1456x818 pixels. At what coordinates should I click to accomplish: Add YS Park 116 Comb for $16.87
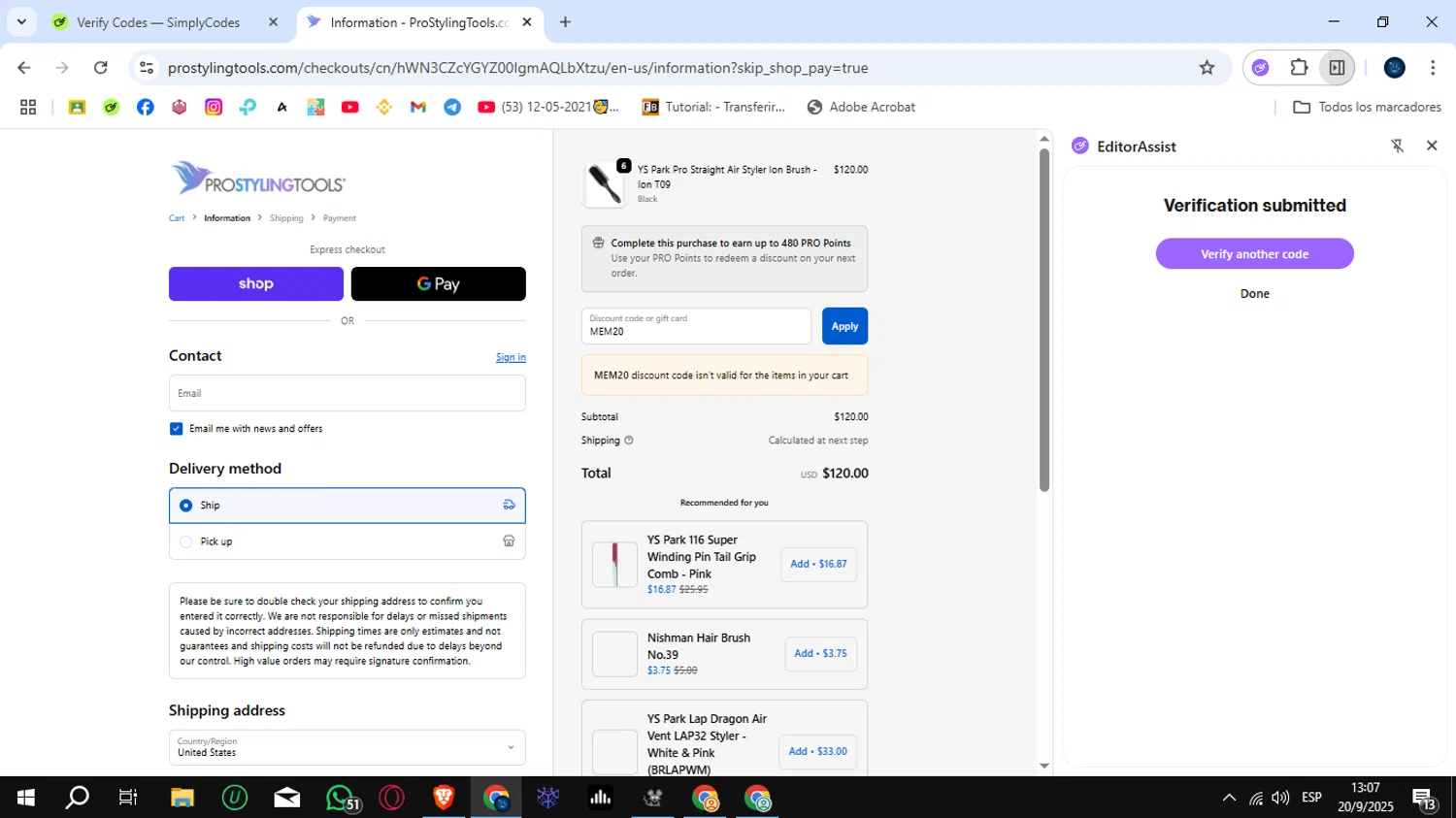818,564
